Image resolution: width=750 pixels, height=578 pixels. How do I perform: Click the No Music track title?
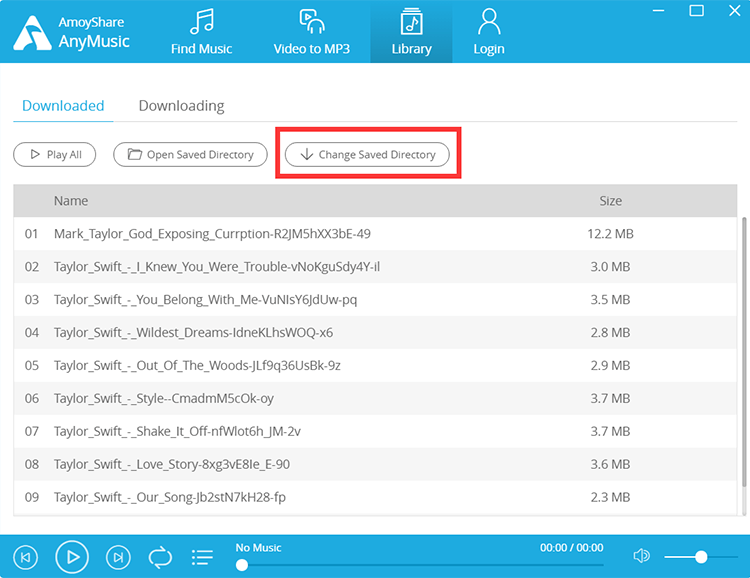click(x=258, y=548)
